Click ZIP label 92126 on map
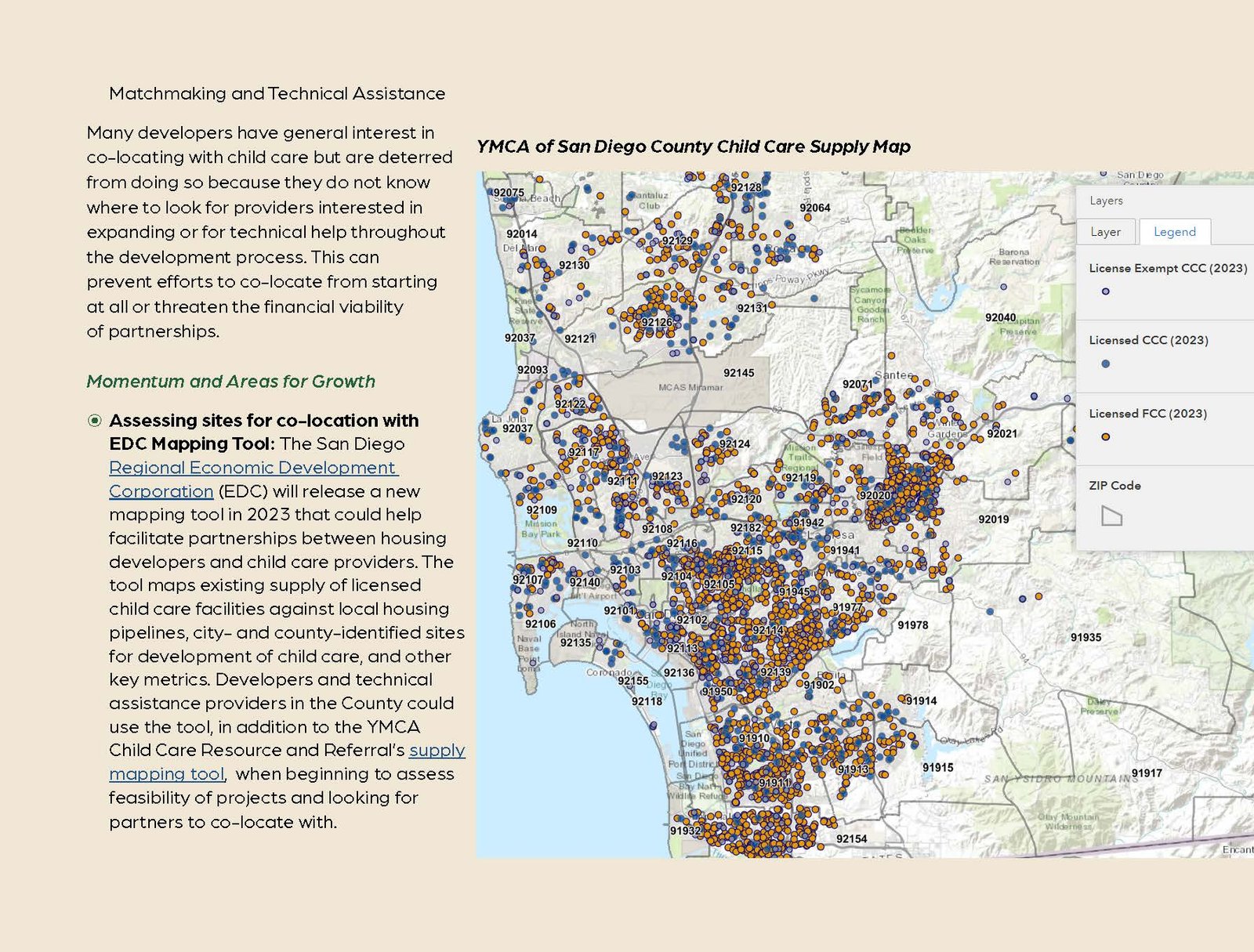 click(657, 322)
